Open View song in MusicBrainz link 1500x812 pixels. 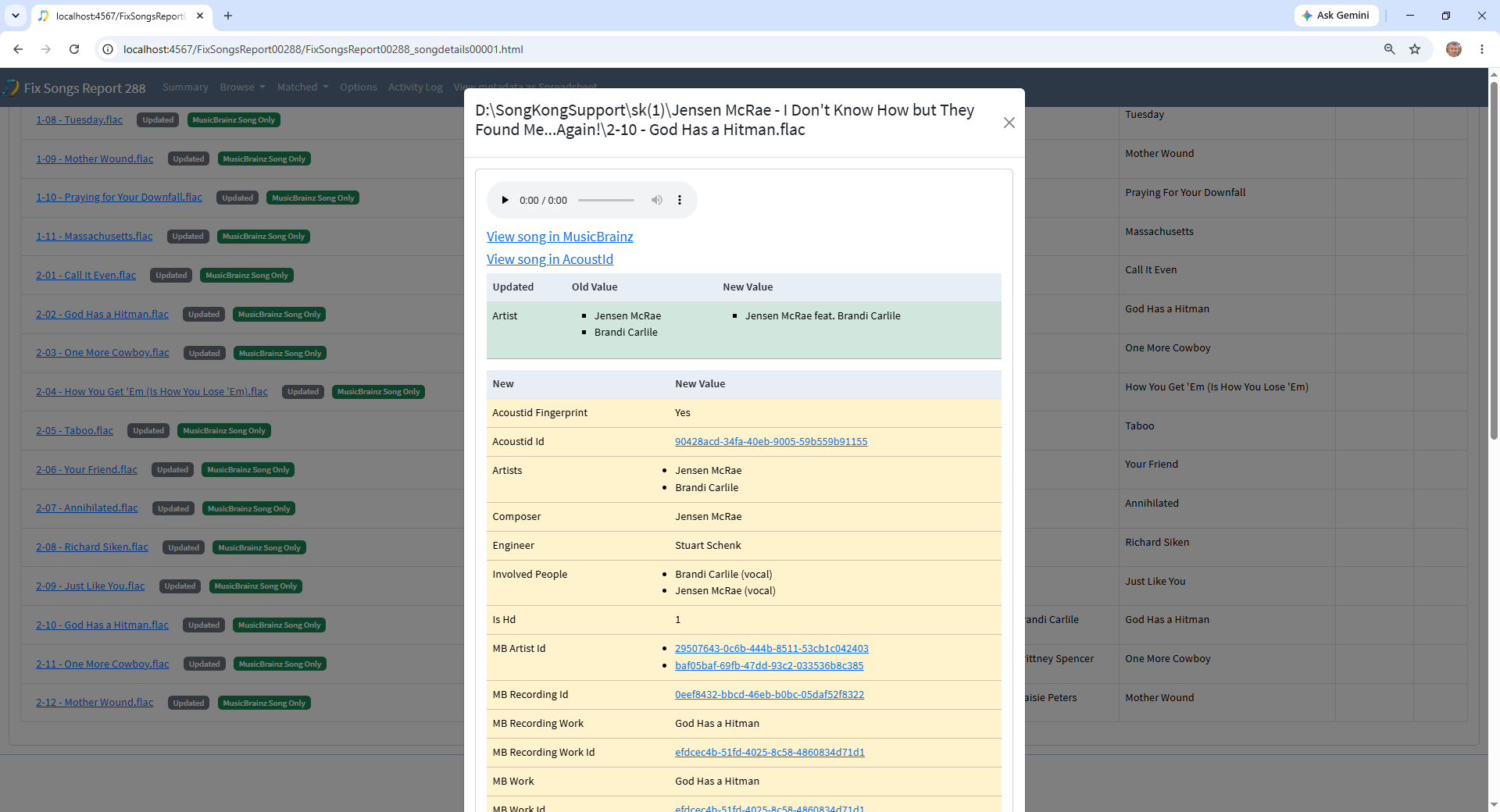click(x=559, y=237)
